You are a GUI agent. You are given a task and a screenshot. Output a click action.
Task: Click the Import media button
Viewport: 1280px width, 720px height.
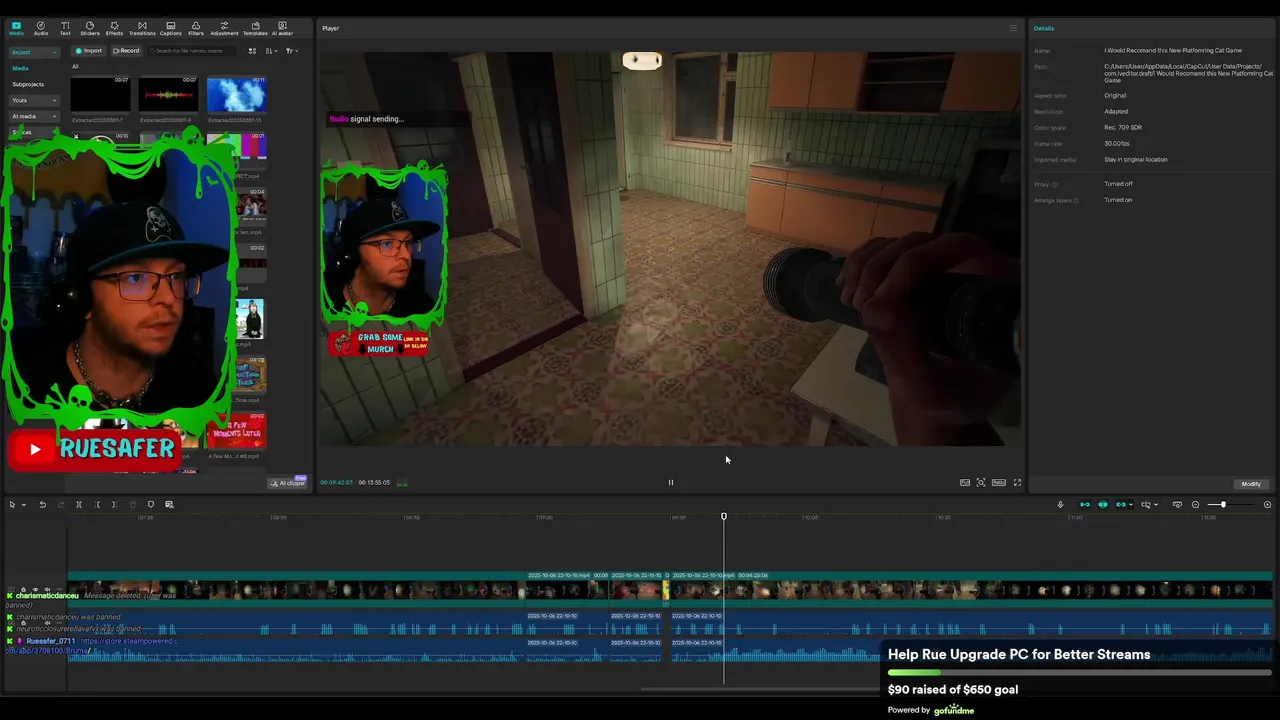(x=89, y=50)
